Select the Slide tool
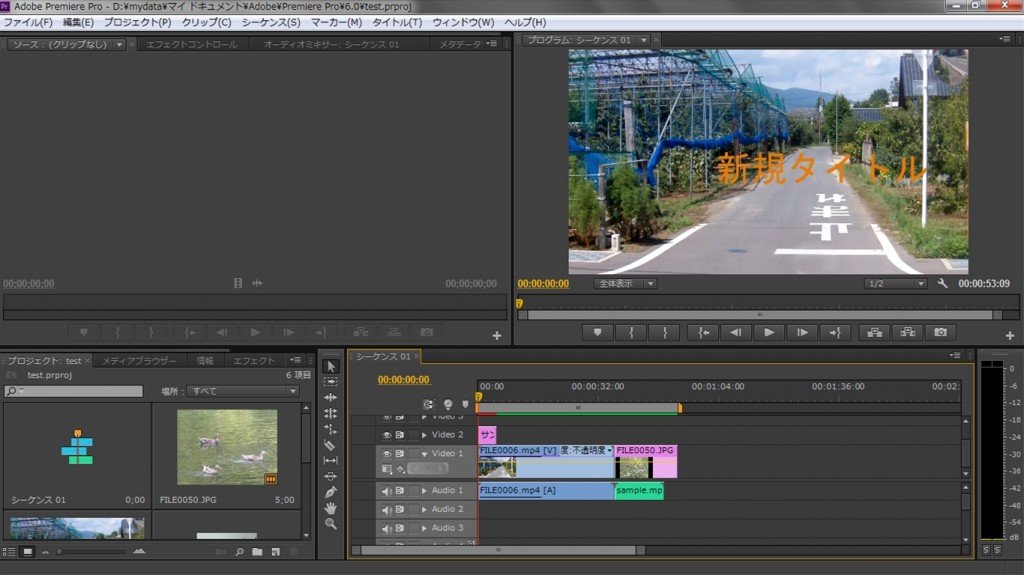Viewport: 1024px width, 575px height. tap(330, 476)
